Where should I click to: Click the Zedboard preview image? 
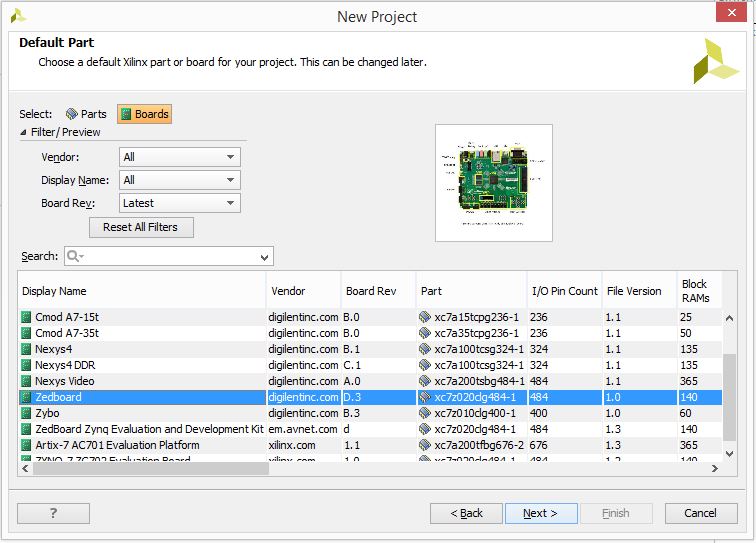pos(494,183)
